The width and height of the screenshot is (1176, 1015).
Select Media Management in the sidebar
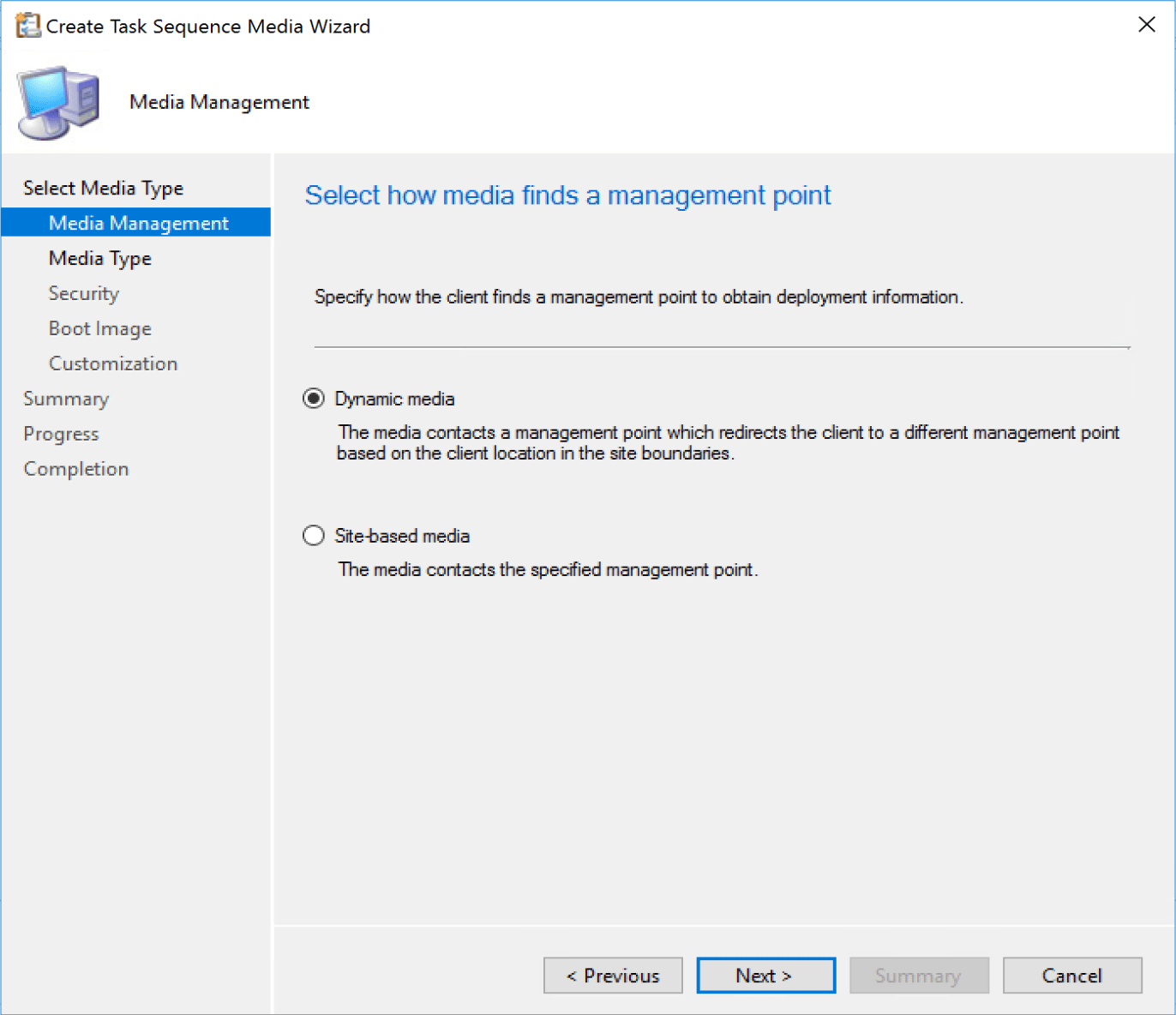(138, 222)
